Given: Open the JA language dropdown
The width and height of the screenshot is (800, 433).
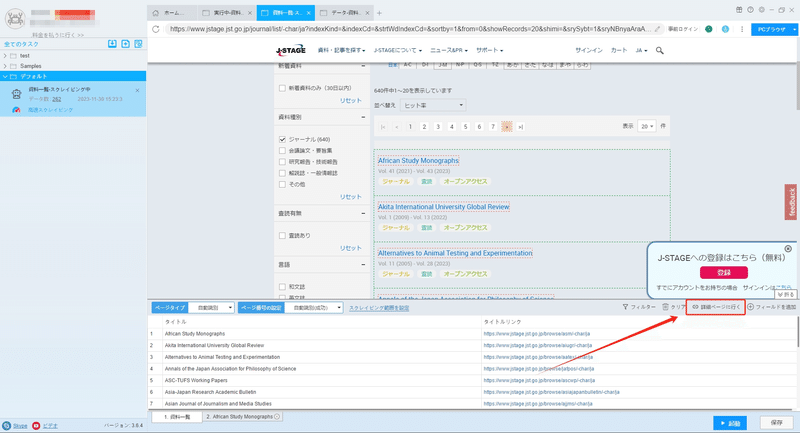Looking at the screenshot, I should click(641, 50).
